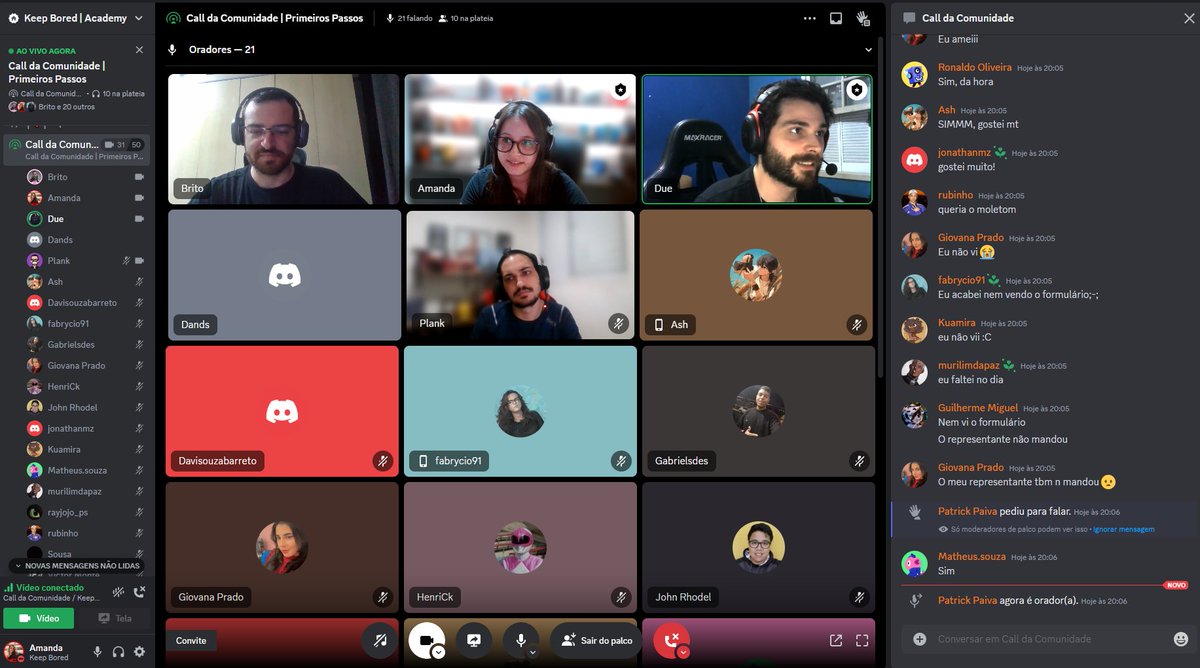
Task: Click the moderator badge on Amanda's tile
Action: pyautogui.click(x=620, y=90)
